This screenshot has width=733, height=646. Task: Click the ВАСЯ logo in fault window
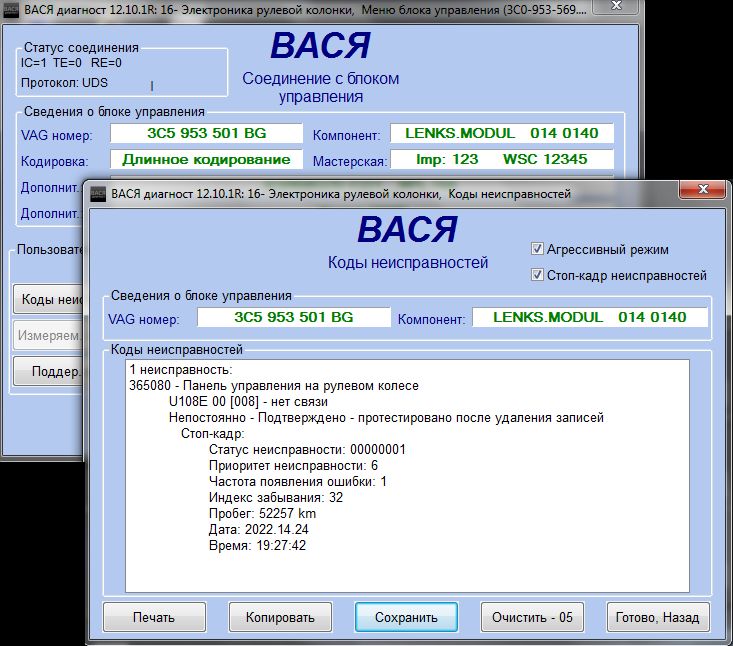point(407,230)
